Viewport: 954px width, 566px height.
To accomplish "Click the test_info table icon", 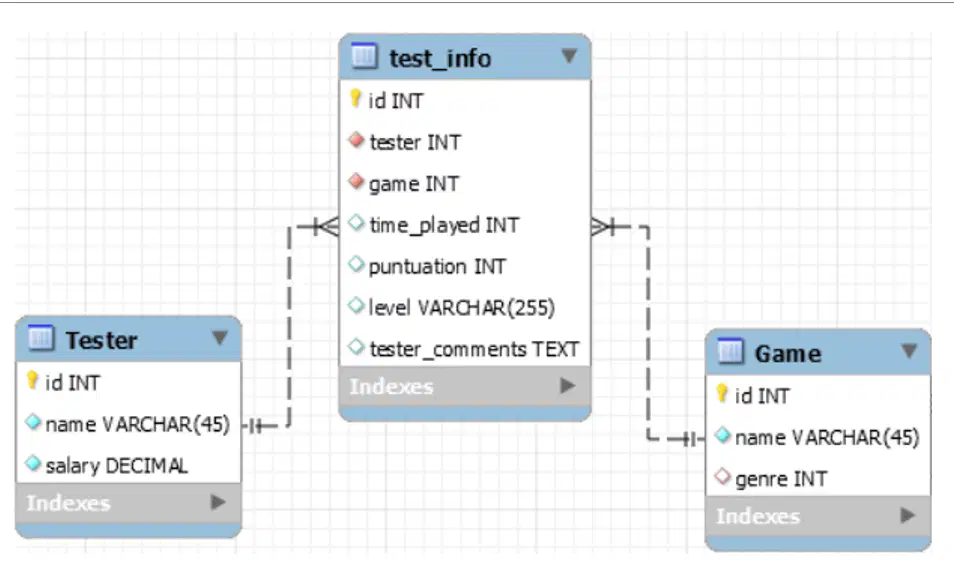I will (x=364, y=56).
